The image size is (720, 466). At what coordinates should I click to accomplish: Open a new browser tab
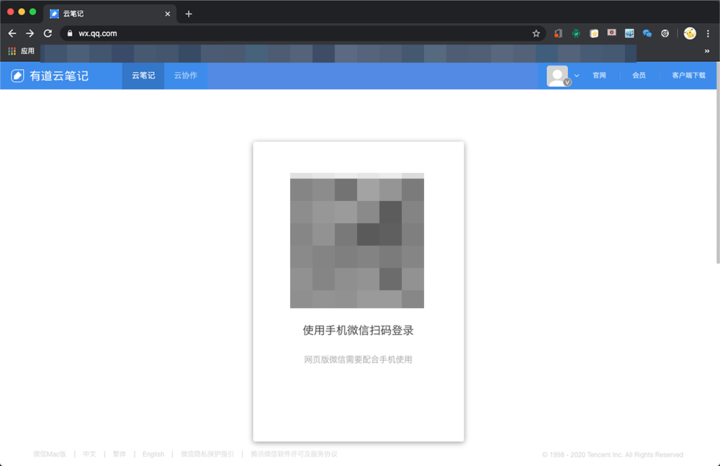click(x=188, y=14)
